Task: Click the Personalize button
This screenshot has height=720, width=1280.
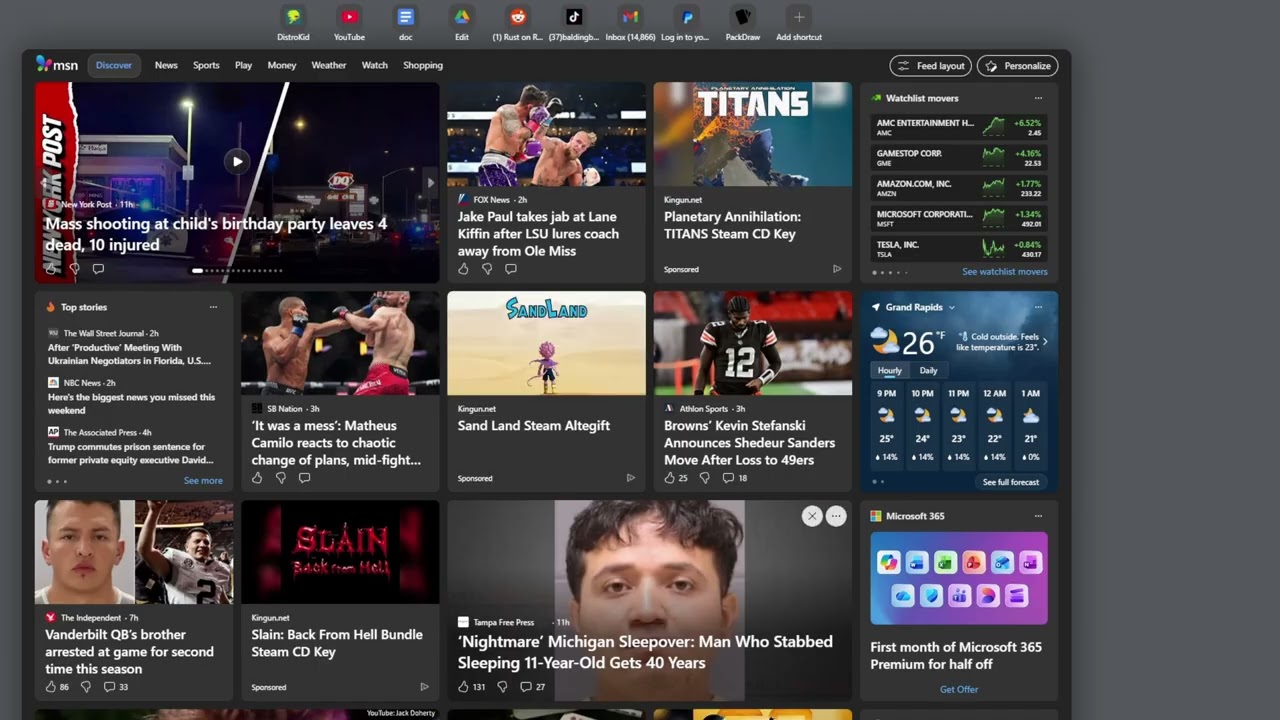Action: click(1017, 66)
